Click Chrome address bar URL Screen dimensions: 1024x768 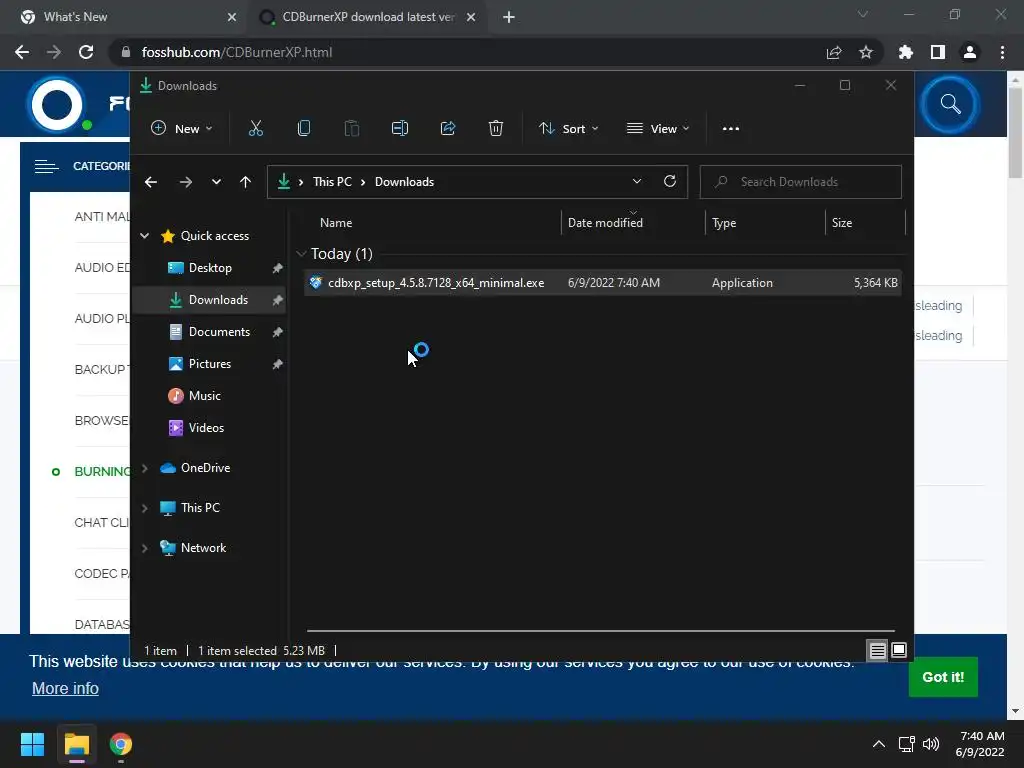(236, 52)
